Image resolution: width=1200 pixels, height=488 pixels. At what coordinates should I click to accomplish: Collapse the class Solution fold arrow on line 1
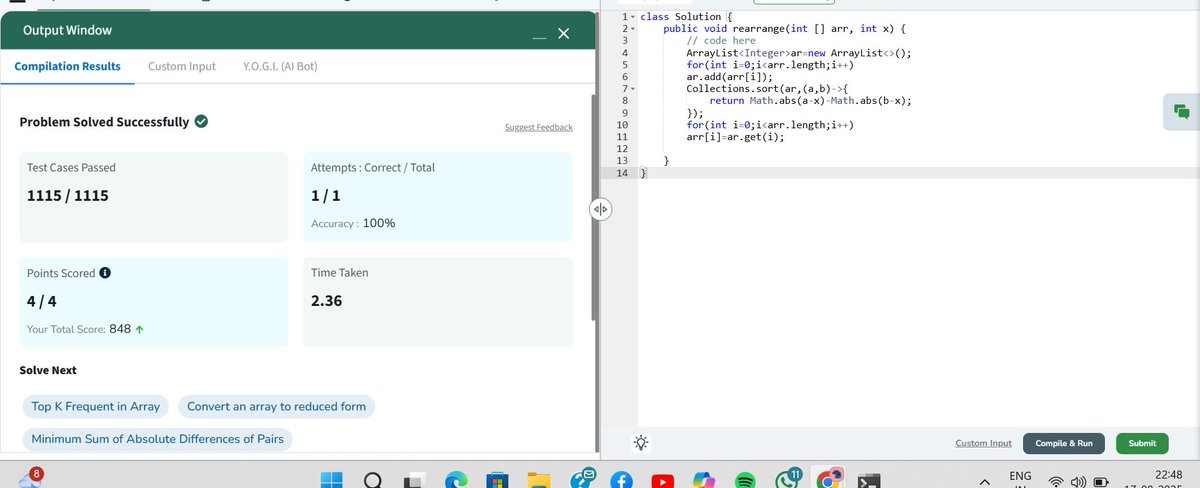[x=633, y=18]
